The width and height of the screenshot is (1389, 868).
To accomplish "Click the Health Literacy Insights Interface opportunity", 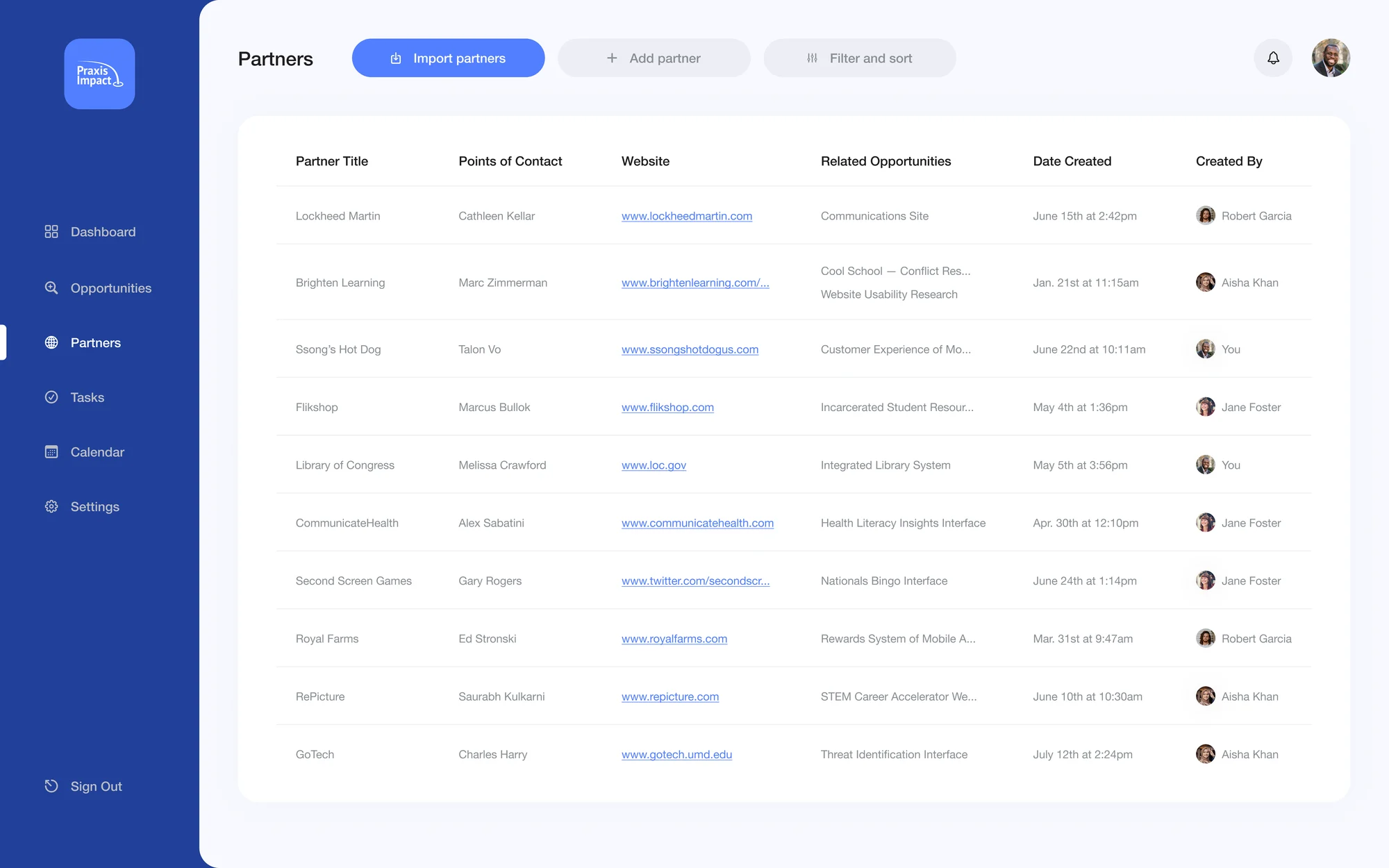I will (903, 523).
